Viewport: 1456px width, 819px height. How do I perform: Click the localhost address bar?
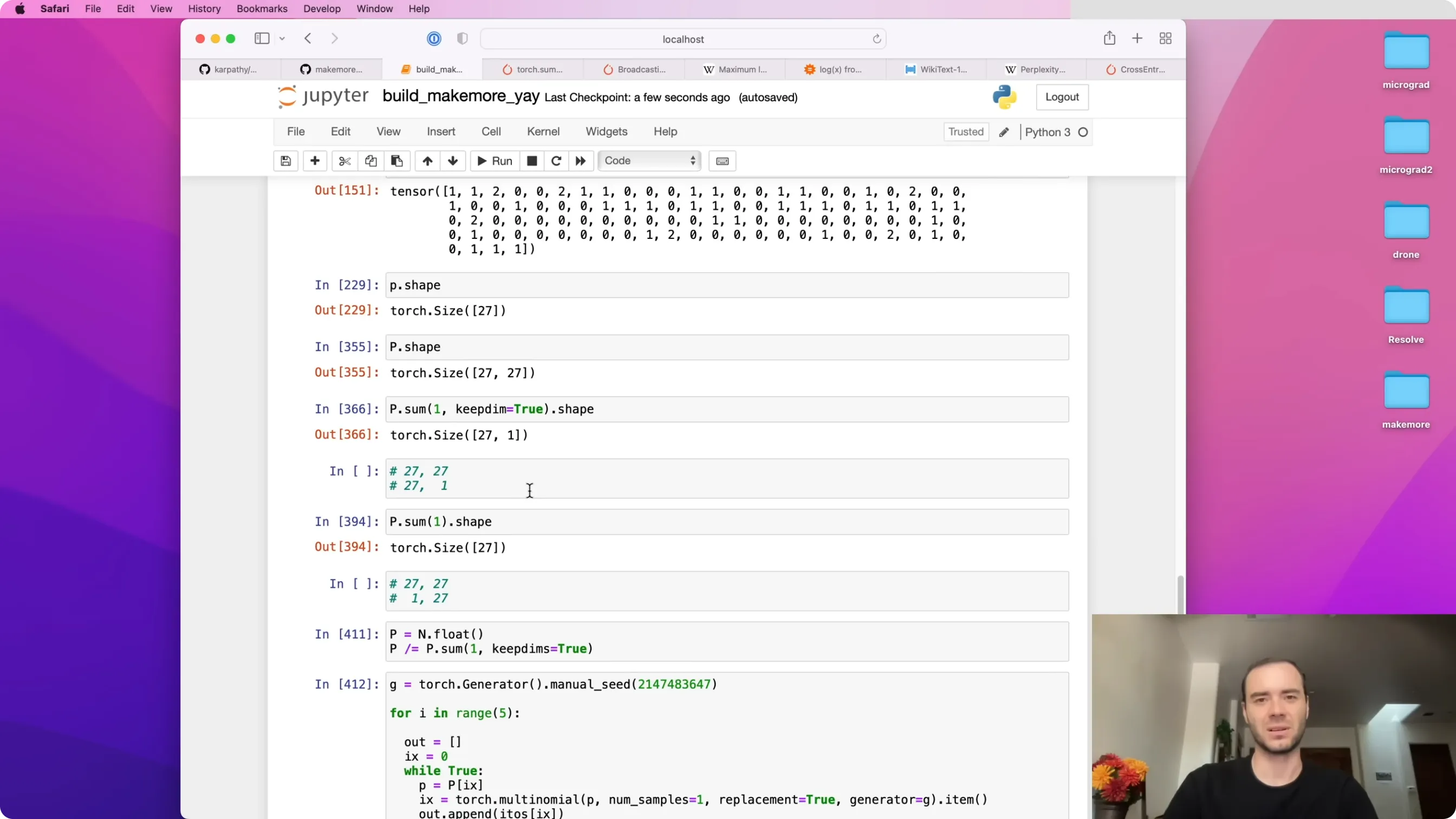tap(683, 39)
